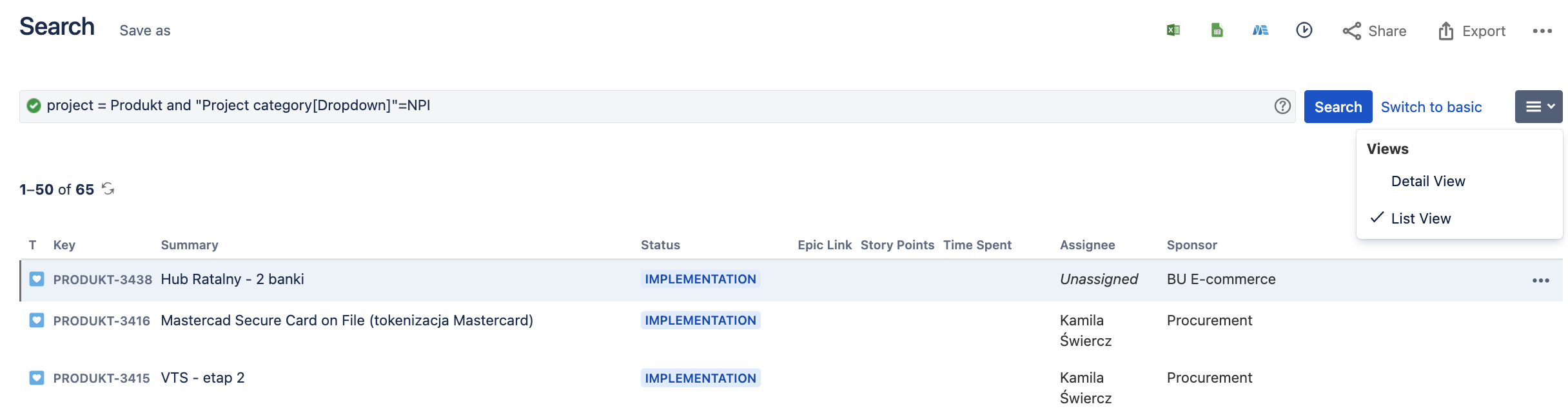Open JQL syntax help question mark
Viewport: 1568px width, 411px height.
pos(1282,106)
